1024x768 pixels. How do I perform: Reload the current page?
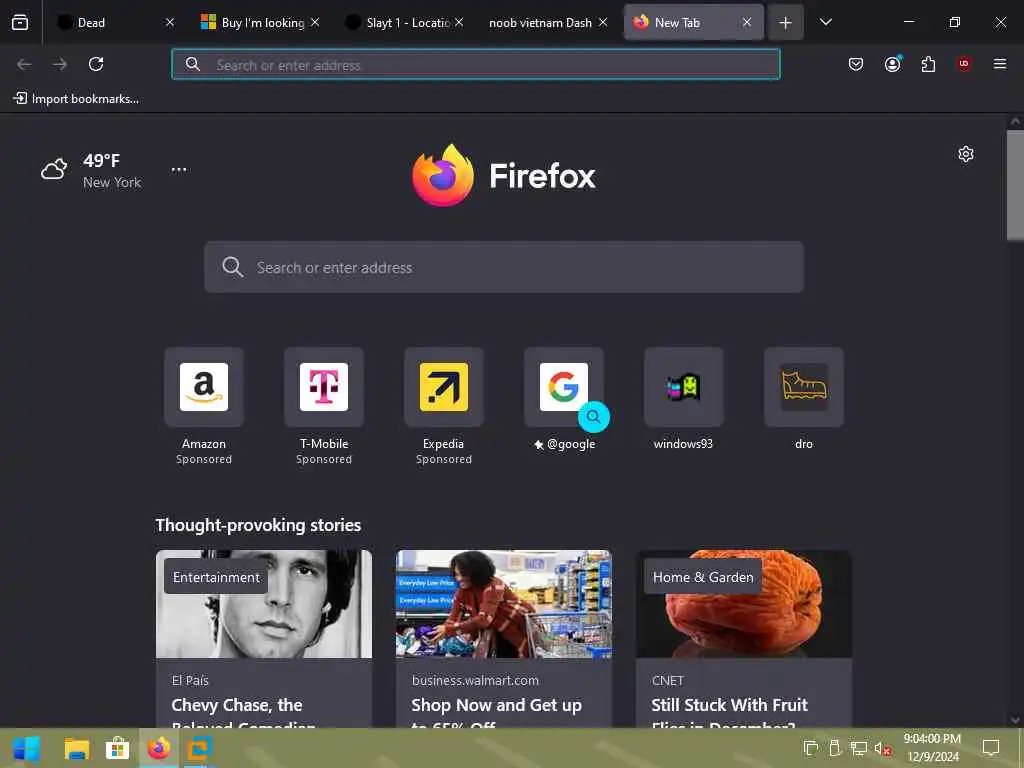coord(96,64)
